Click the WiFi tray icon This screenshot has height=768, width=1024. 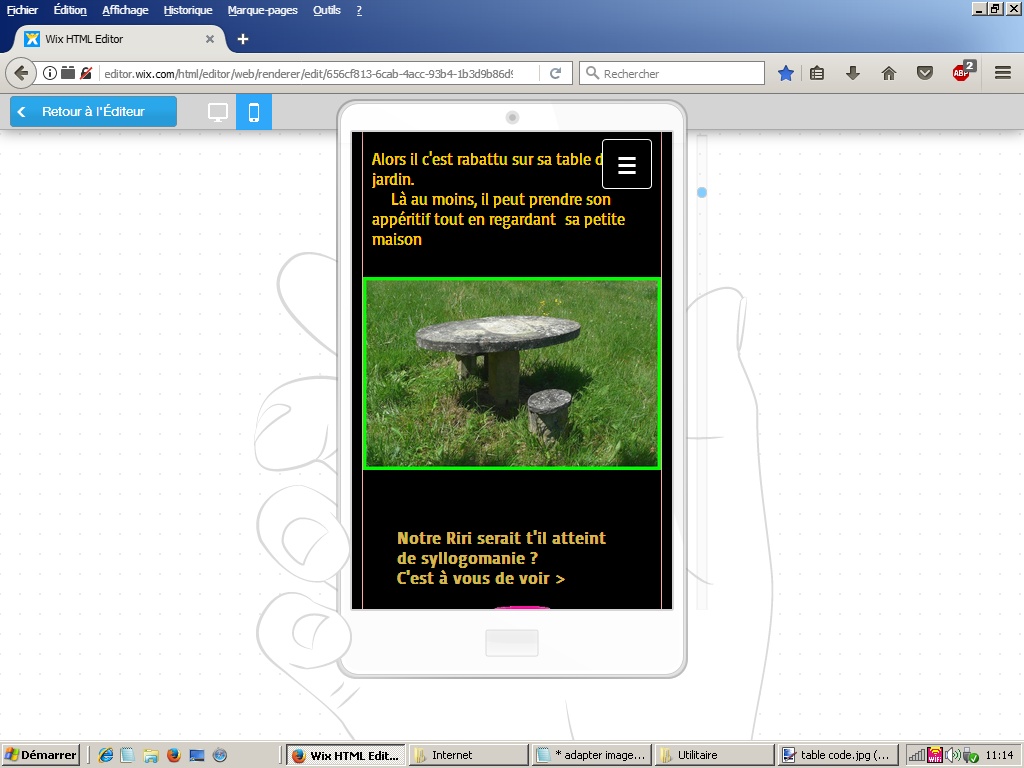coord(935,755)
